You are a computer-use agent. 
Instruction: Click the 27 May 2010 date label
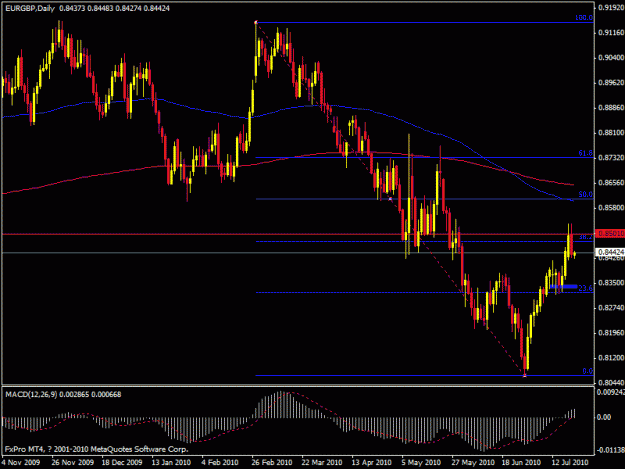[473, 463]
